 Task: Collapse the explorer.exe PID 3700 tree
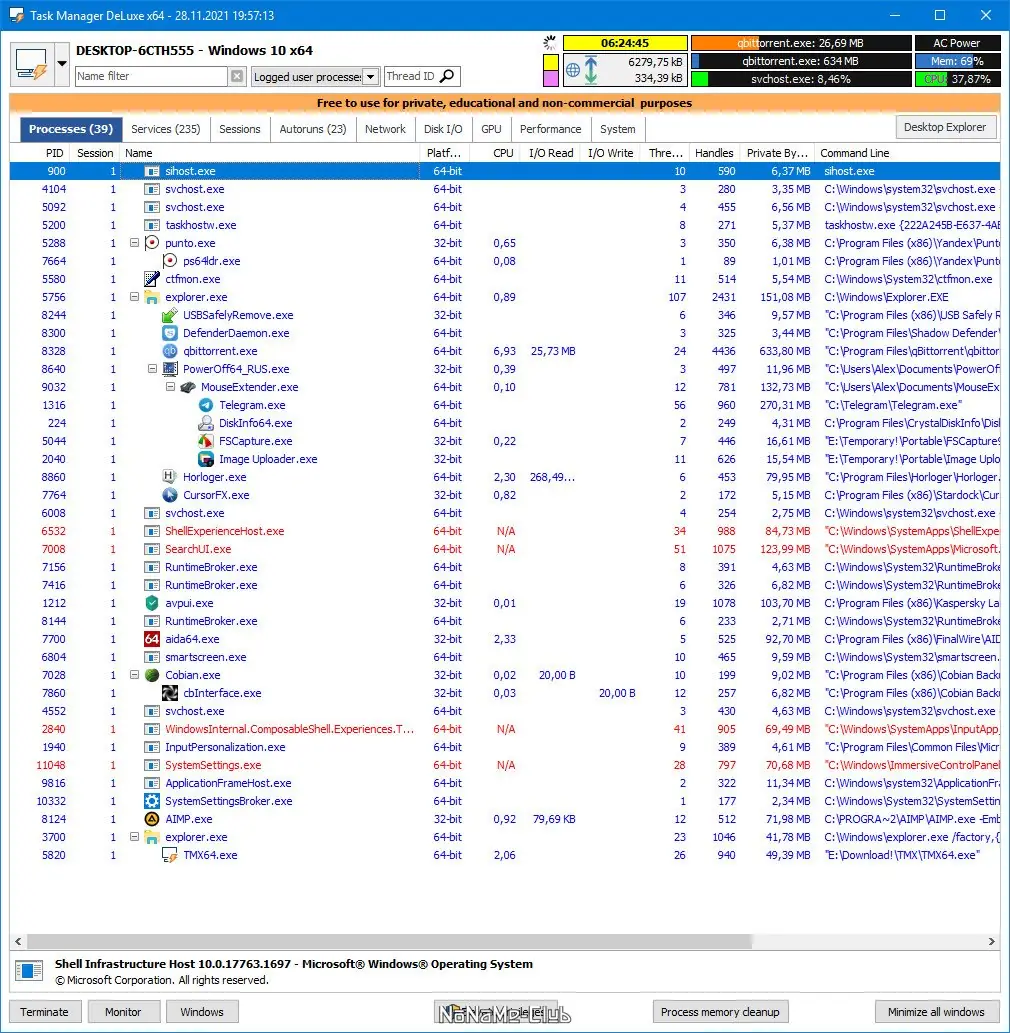[134, 837]
